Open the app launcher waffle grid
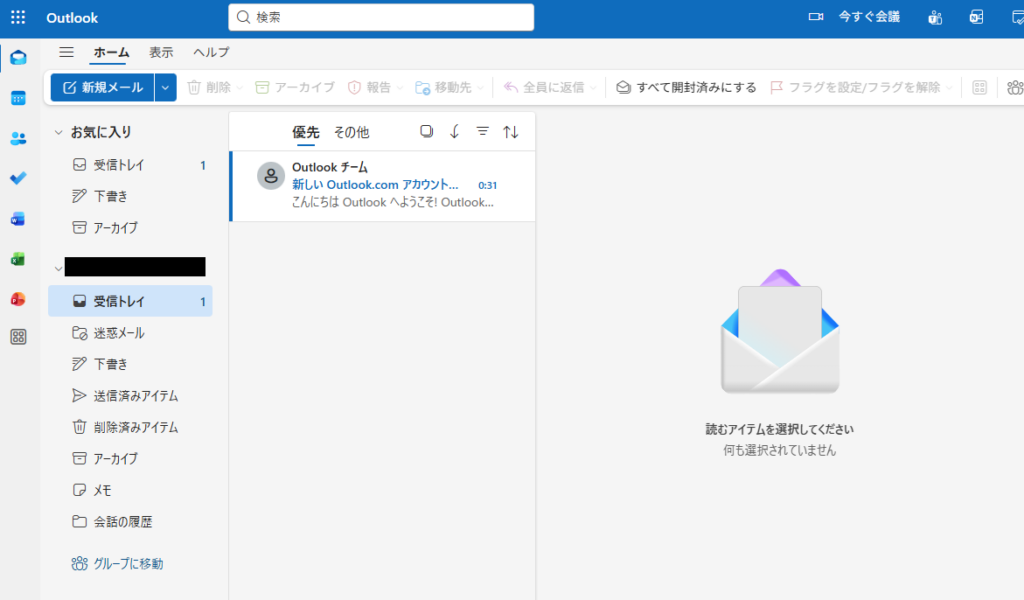 (18, 17)
